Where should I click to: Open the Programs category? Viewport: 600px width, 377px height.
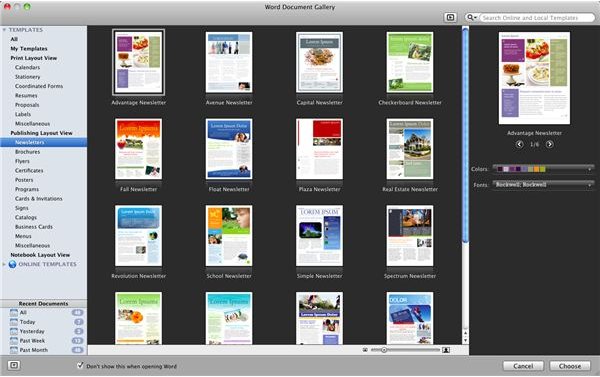27,189
